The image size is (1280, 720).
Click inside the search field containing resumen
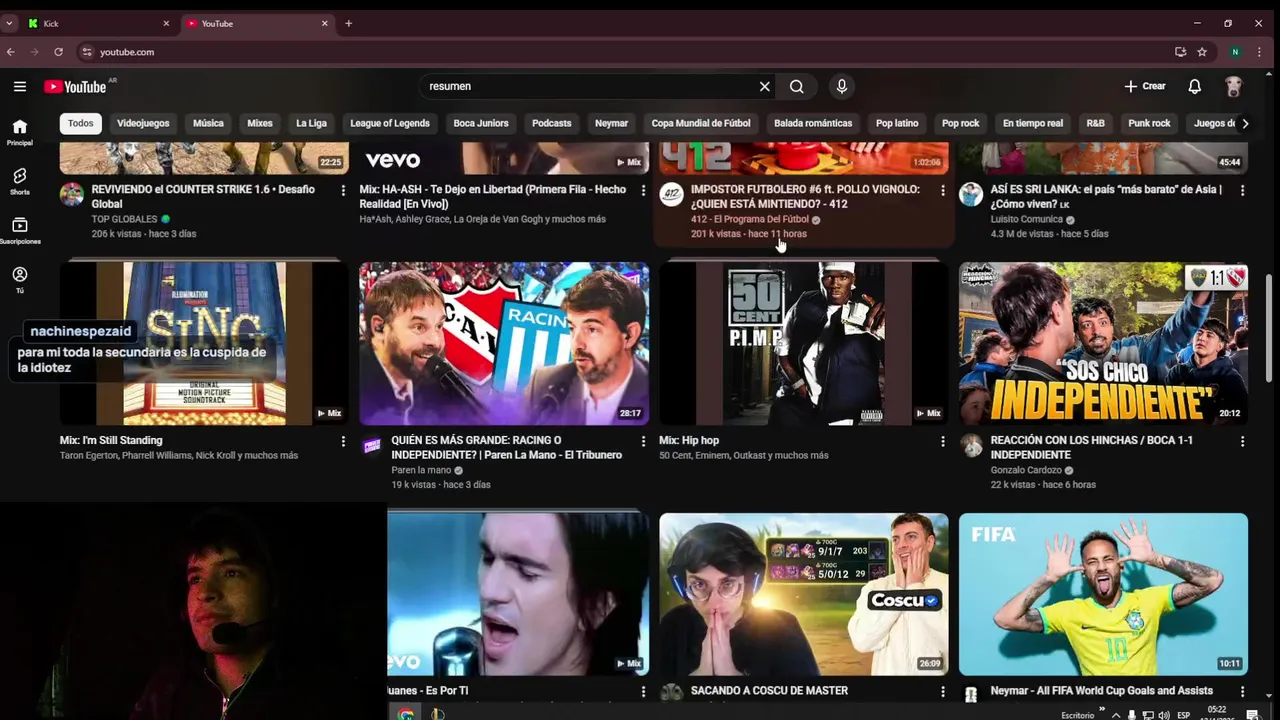tap(590, 86)
